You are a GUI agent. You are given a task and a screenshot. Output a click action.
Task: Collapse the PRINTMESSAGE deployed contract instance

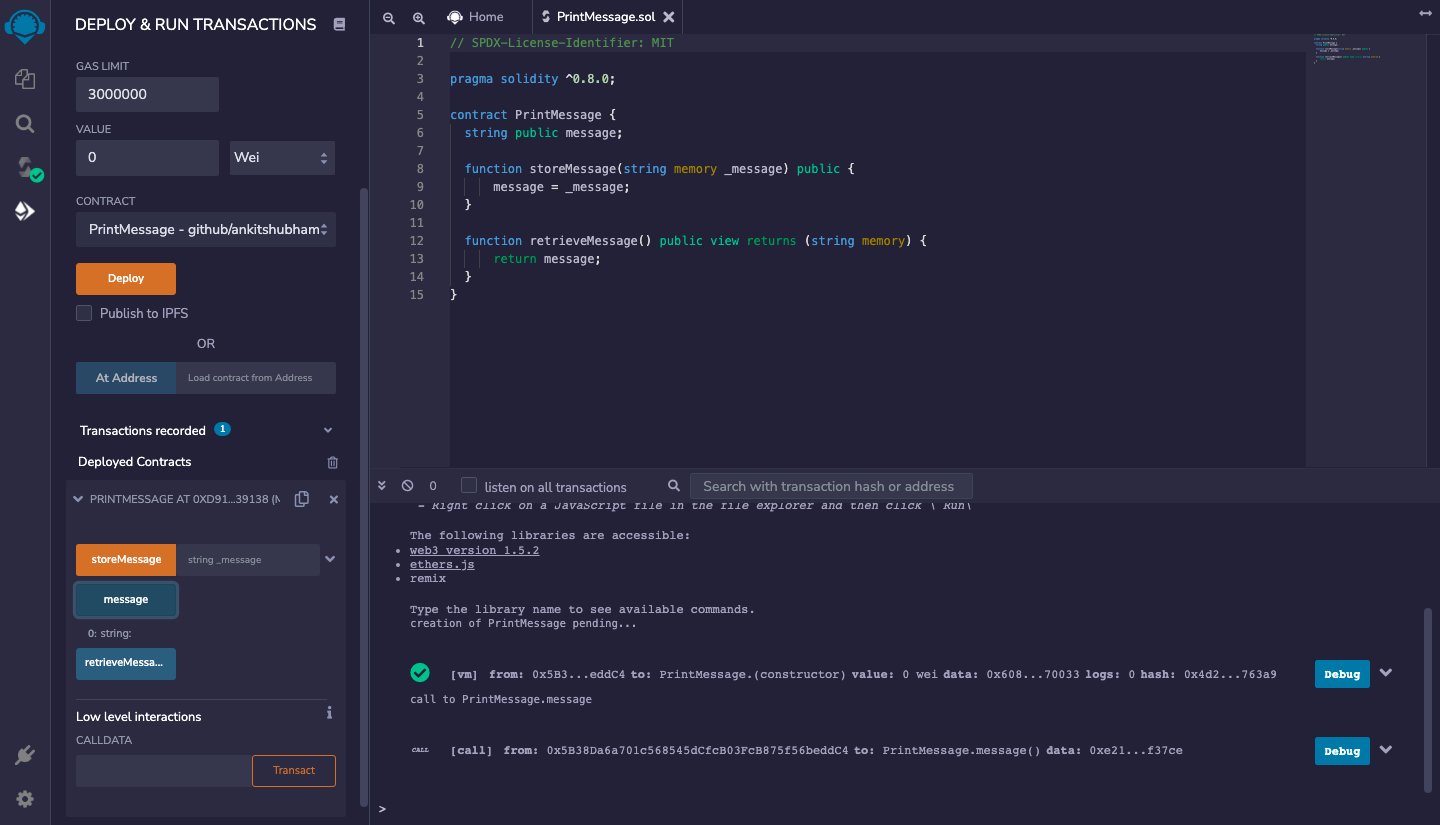(x=78, y=499)
